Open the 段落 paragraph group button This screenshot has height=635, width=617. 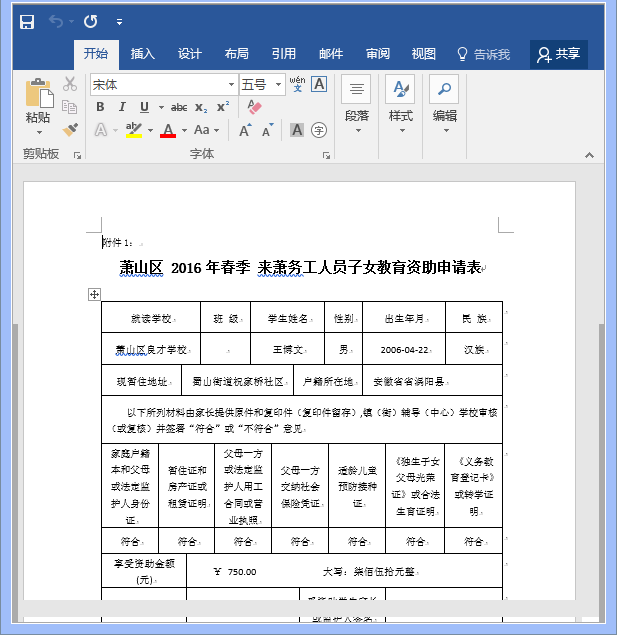[357, 104]
